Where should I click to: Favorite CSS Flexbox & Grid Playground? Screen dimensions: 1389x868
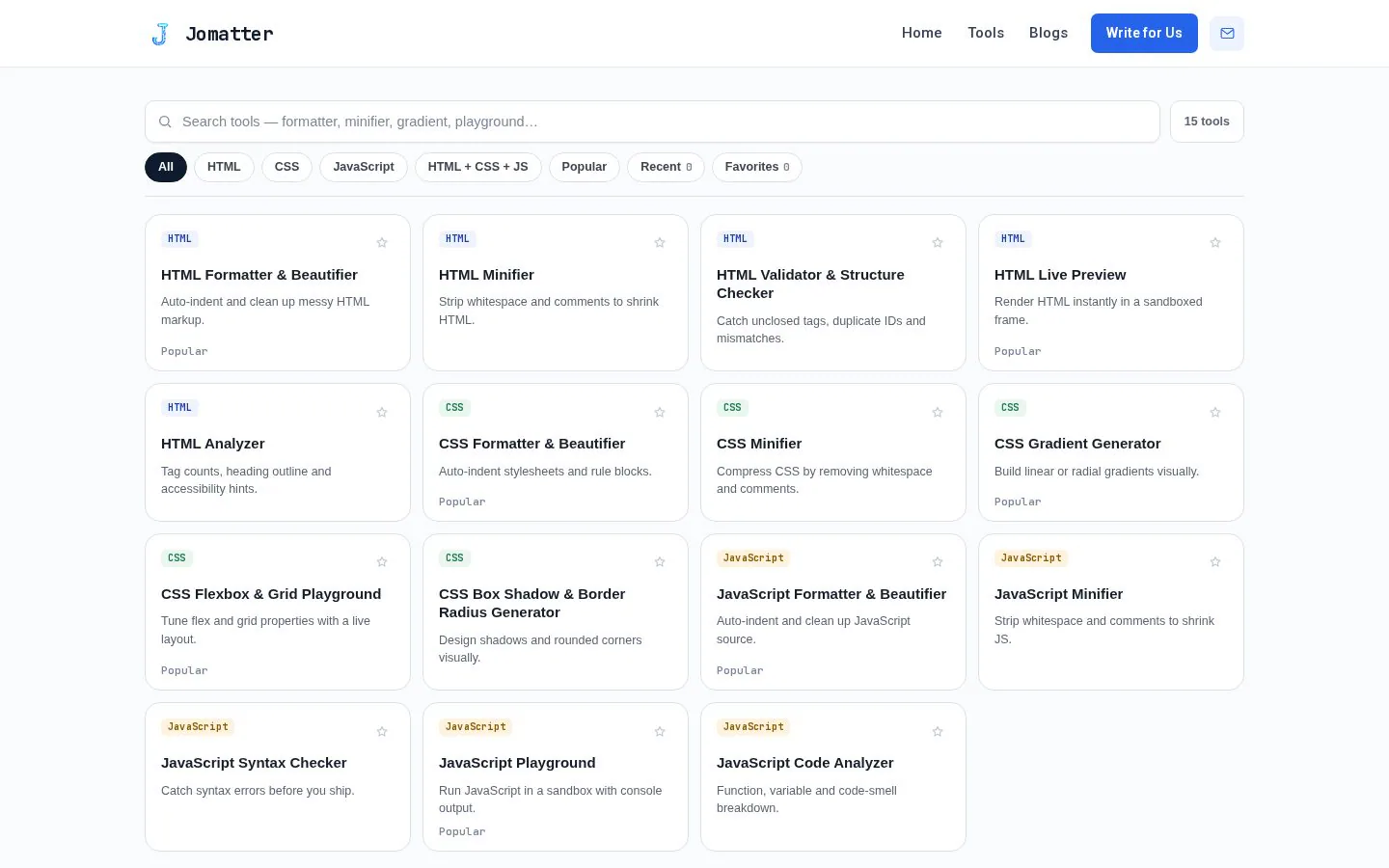pyautogui.click(x=382, y=562)
